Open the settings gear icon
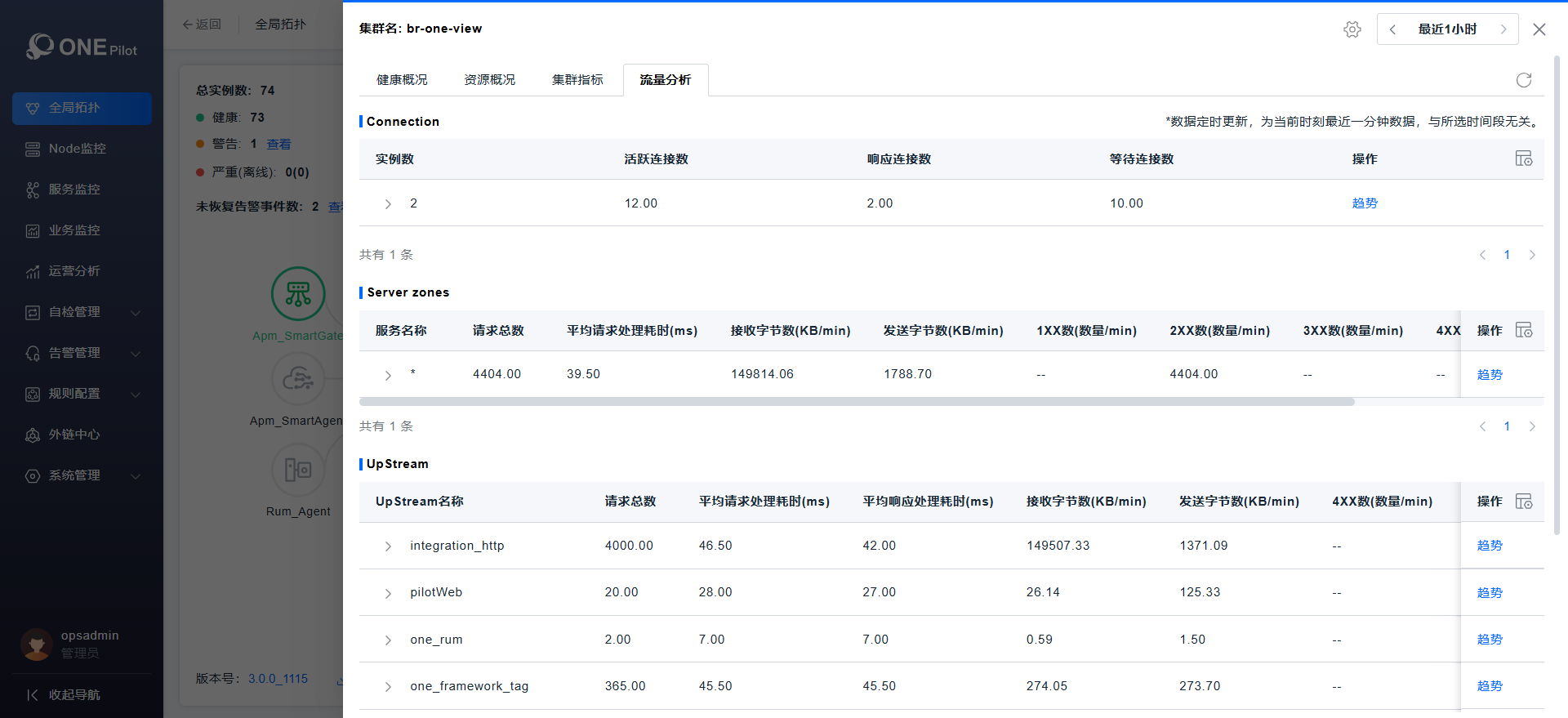The width and height of the screenshot is (1568, 718). [x=1352, y=29]
